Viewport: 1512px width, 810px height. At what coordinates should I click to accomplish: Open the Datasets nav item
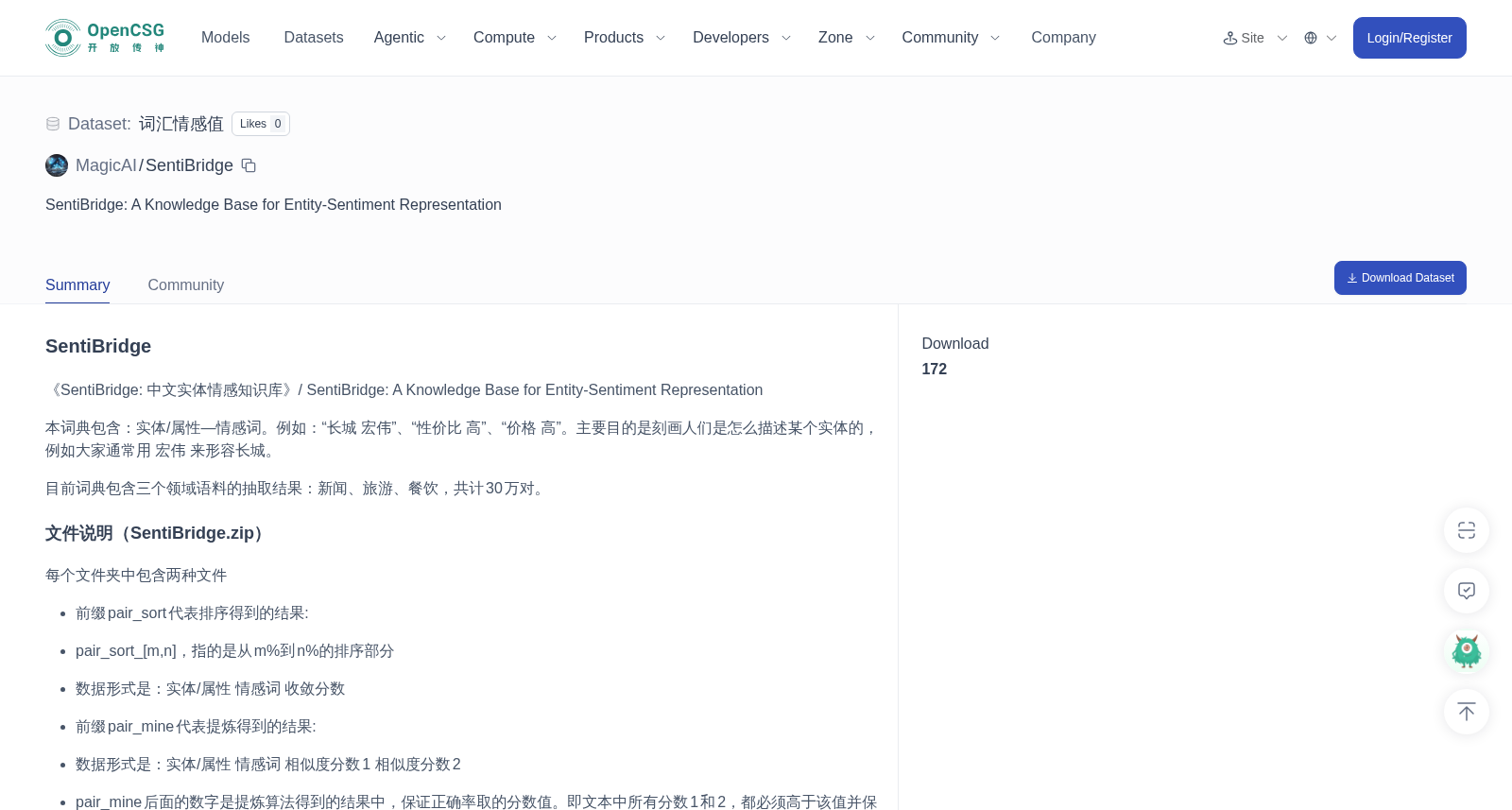[314, 38]
